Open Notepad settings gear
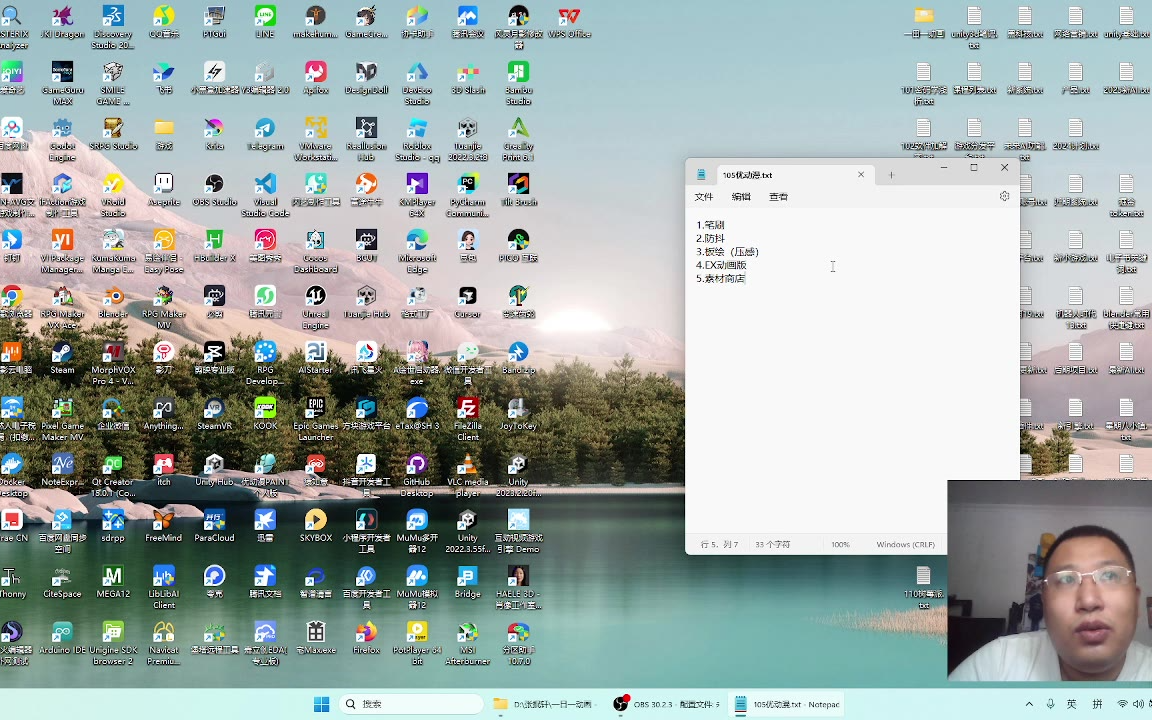1152x720 pixels. click(x=1004, y=196)
